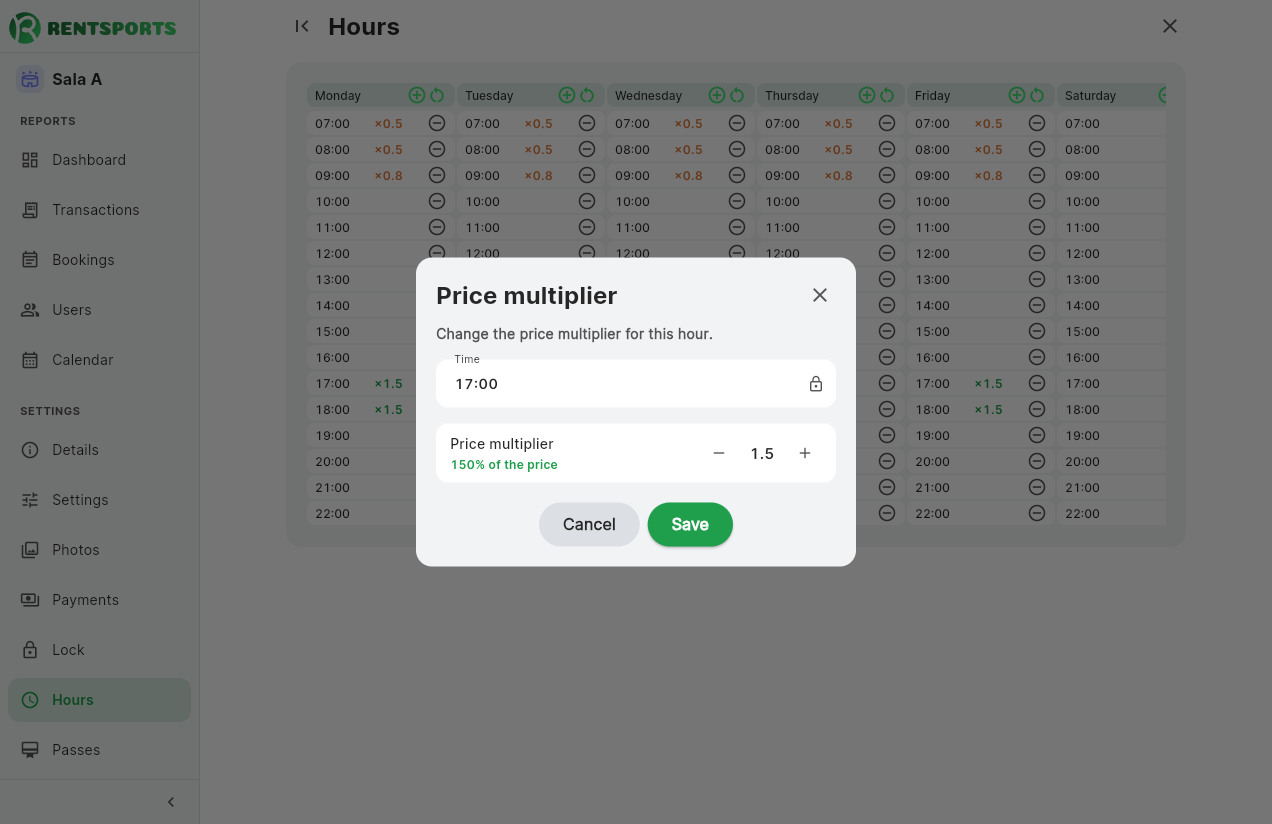The image size is (1272, 824).
Task: Remove Thursday 20:00 with the minus icon
Action: (x=887, y=461)
